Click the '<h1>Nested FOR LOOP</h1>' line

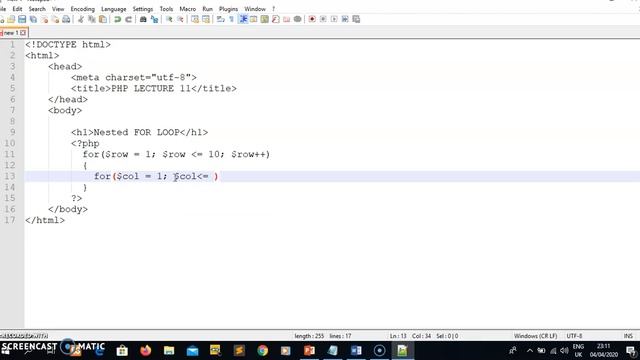[x=139, y=133]
